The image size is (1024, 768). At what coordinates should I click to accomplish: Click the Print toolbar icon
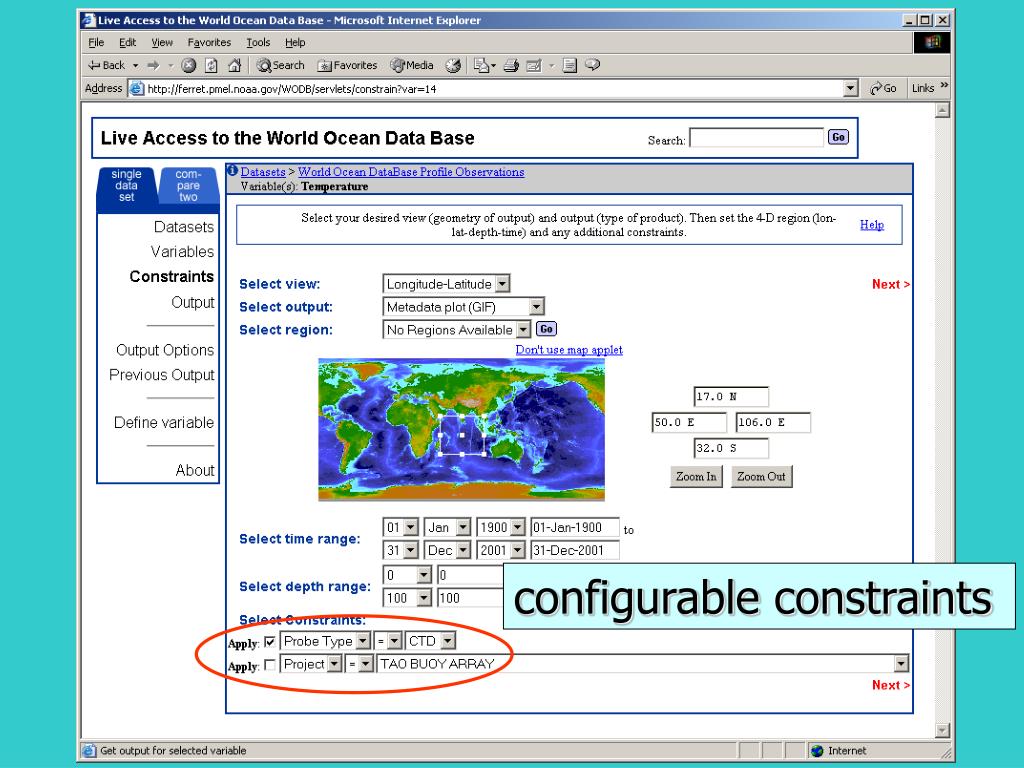[x=511, y=65]
